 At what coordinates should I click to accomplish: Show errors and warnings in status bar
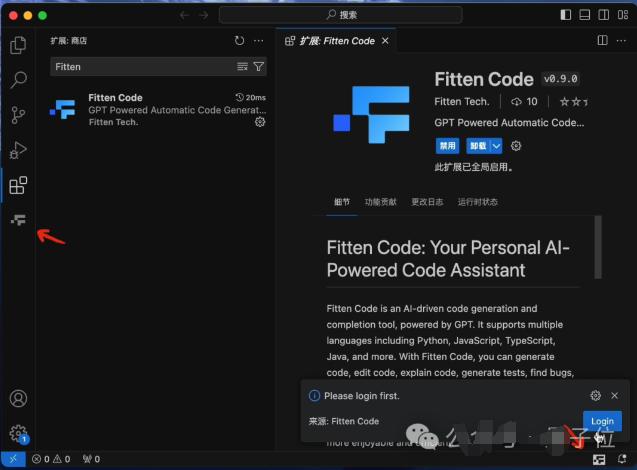point(51,459)
